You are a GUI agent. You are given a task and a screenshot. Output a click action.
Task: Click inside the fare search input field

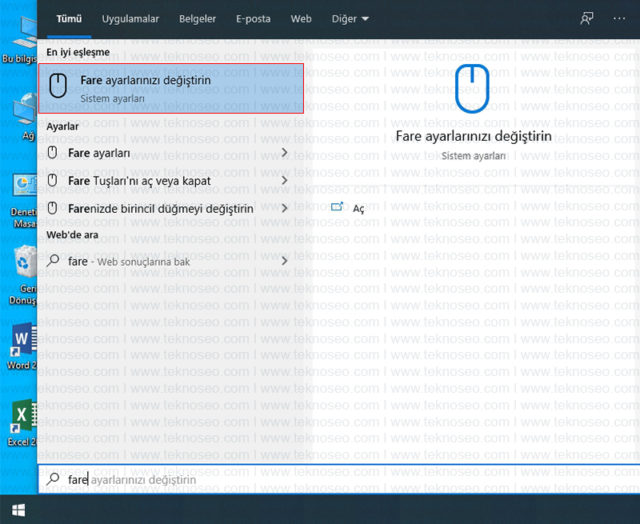pyautogui.click(x=339, y=479)
